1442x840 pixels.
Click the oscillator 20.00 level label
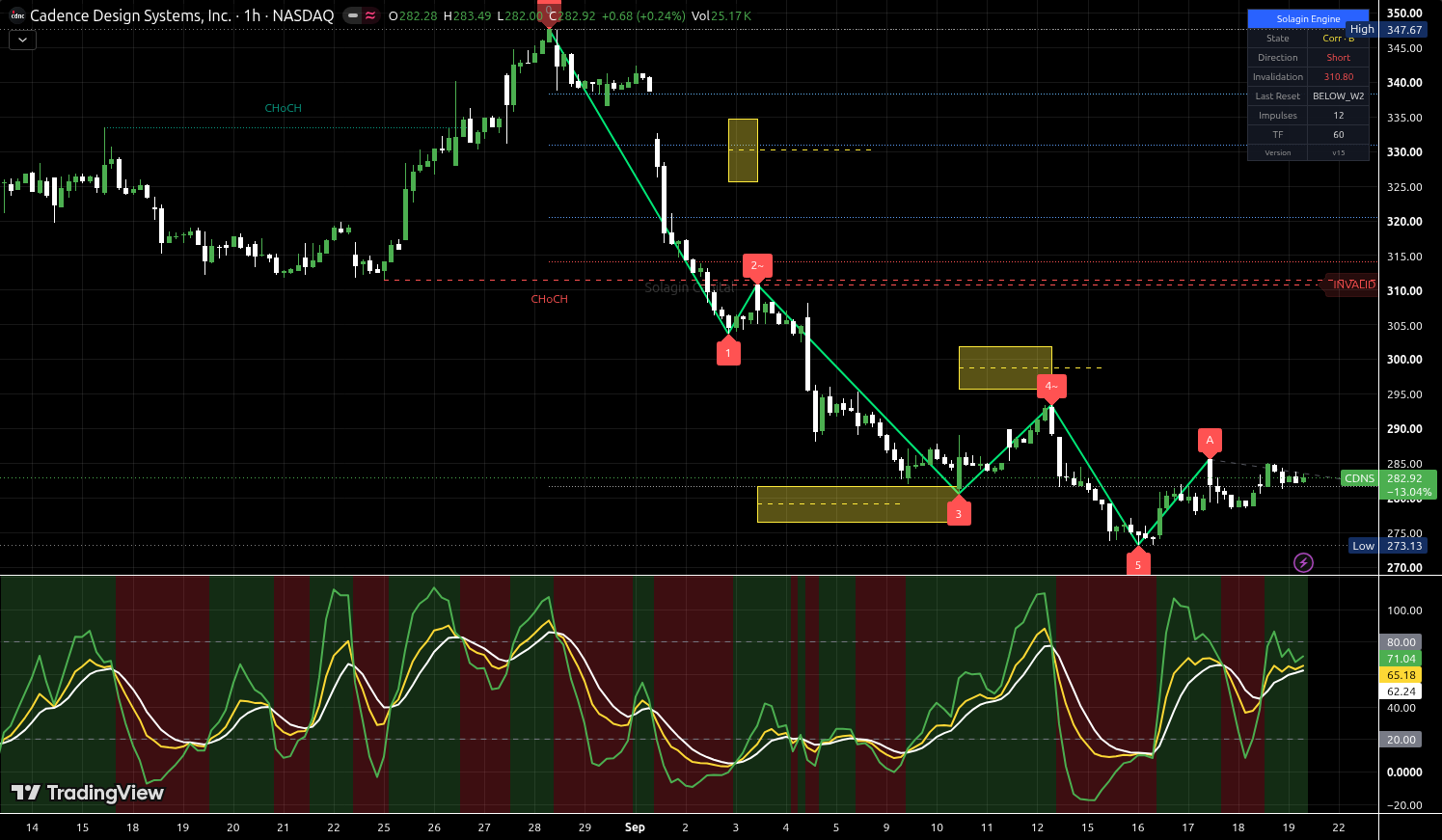pyautogui.click(x=1401, y=740)
